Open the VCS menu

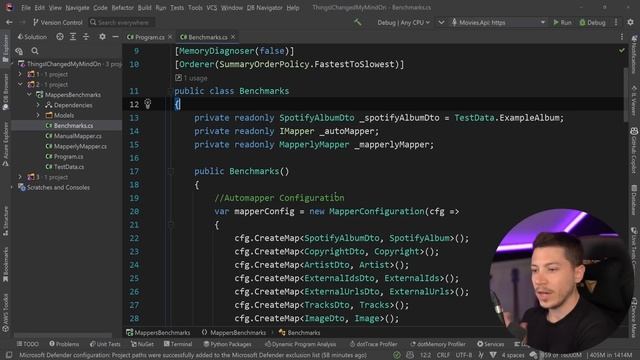click(x=211, y=8)
